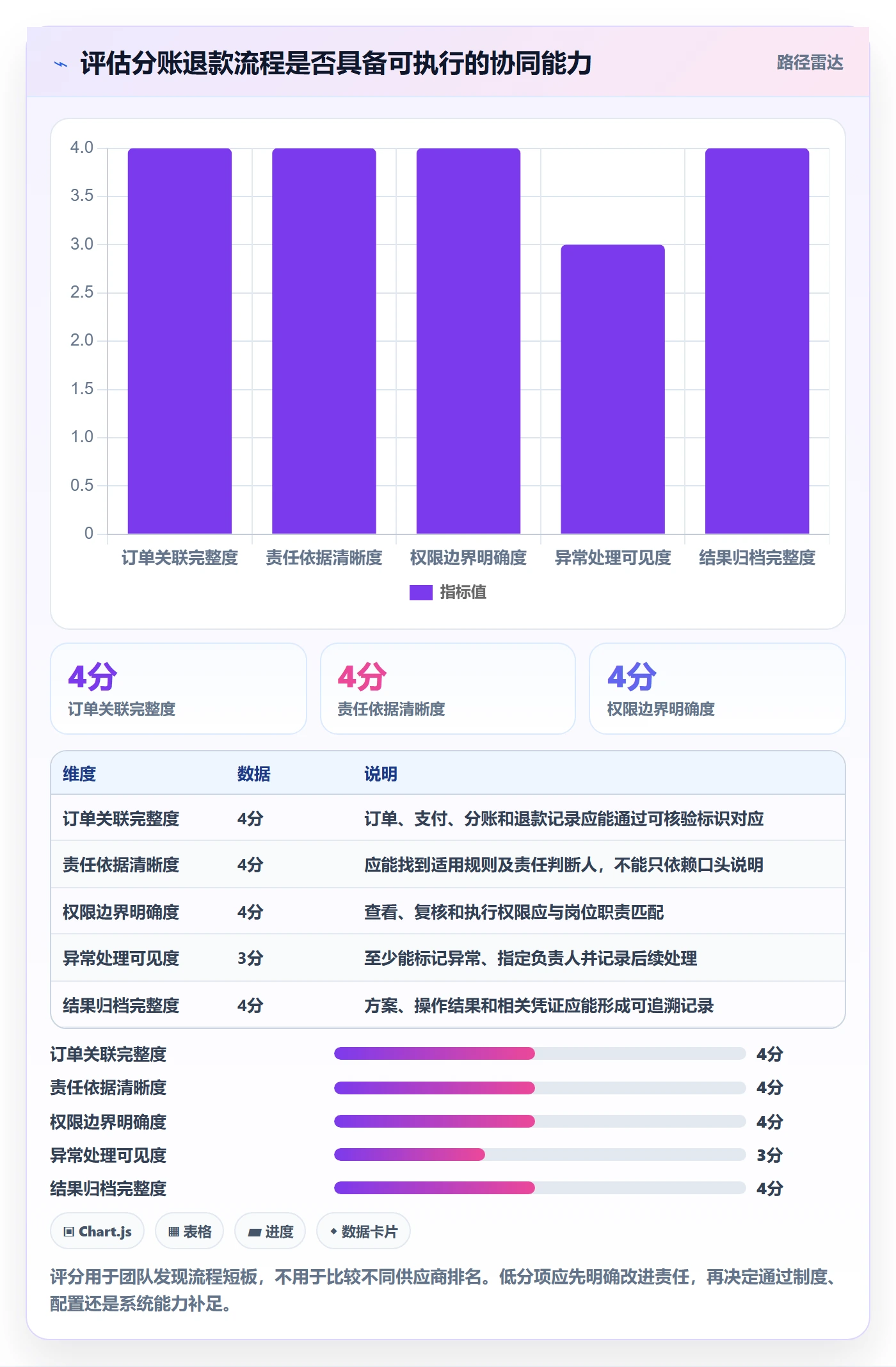Click the 维度 column header
The height and width of the screenshot is (1367, 896).
click(x=79, y=774)
